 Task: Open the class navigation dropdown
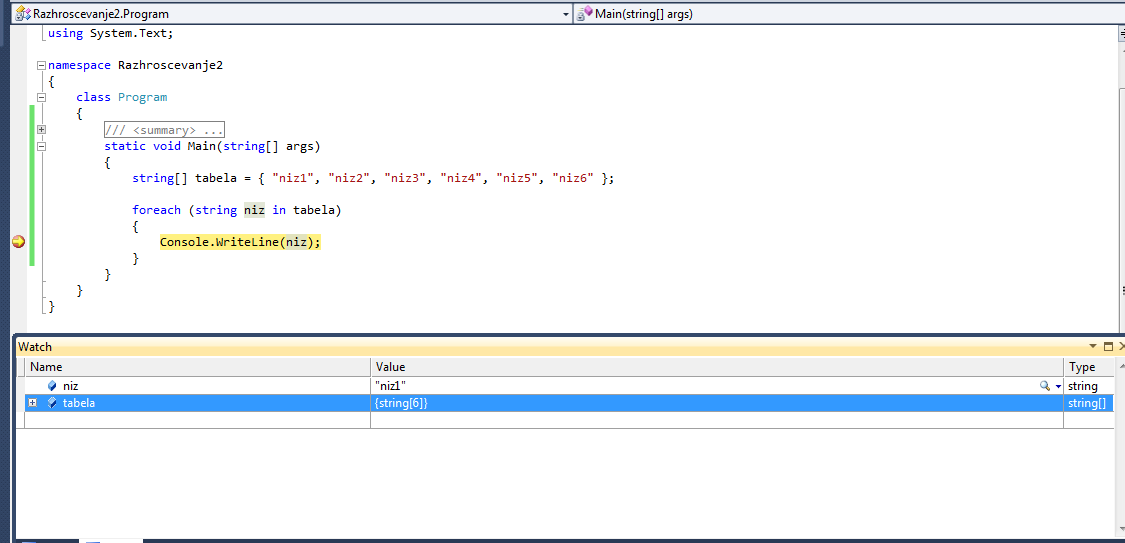[x=565, y=14]
